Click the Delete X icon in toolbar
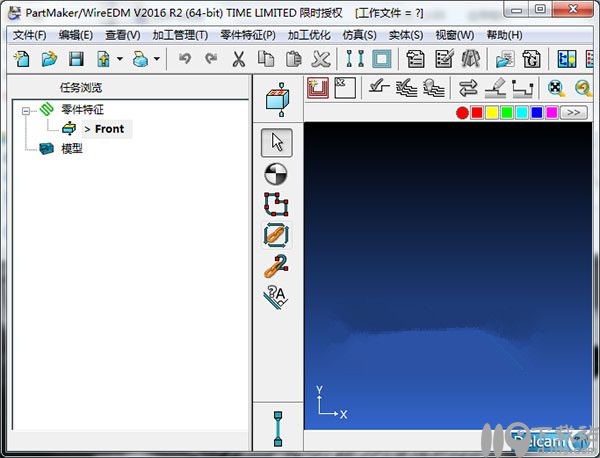Screen dimensions: 600x458 click(321, 59)
